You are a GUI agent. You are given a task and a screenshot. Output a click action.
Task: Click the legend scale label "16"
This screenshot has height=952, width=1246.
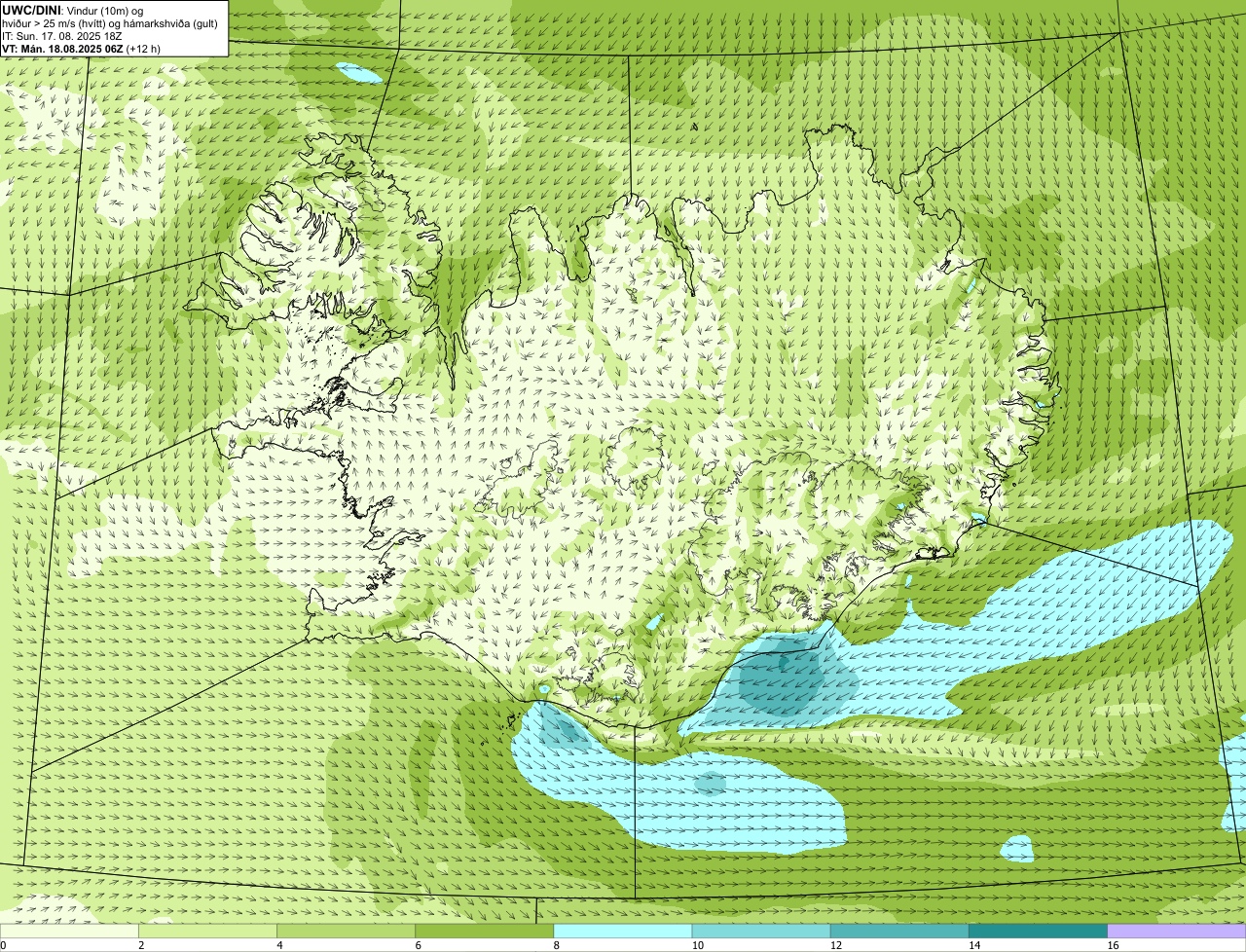1112,945
